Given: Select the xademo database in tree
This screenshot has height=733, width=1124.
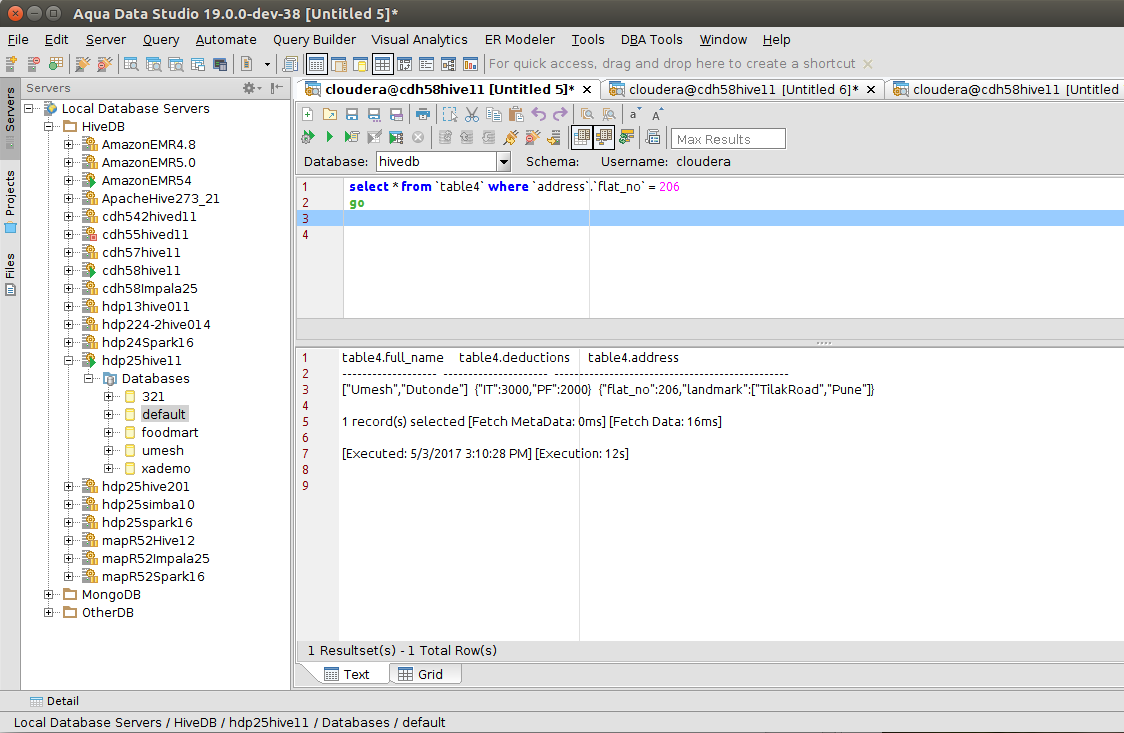Looking at the screenshot, I should pyautogui.click(x=166, y=469).
